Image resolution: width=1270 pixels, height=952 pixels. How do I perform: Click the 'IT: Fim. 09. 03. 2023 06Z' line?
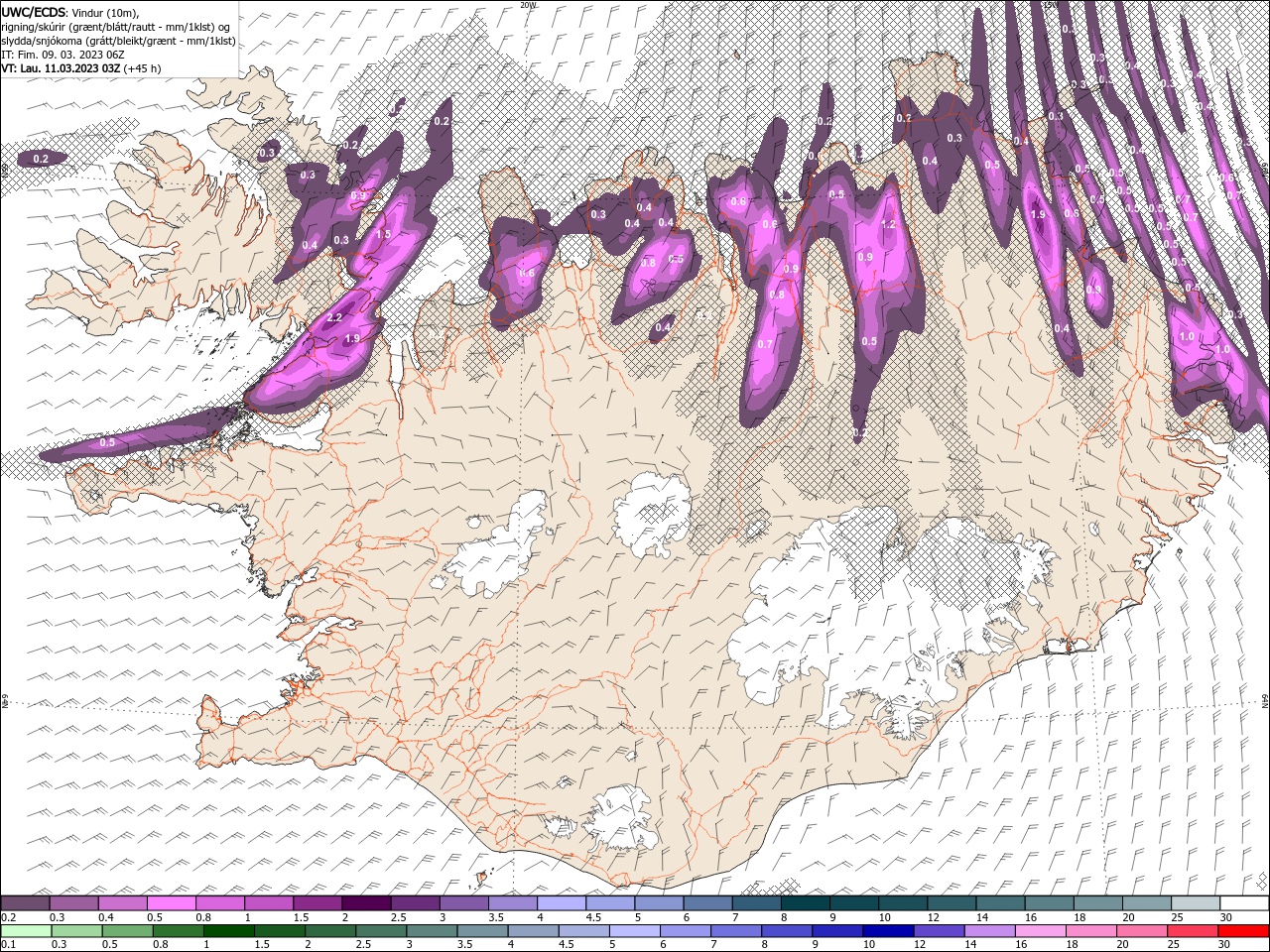(63, 55)
